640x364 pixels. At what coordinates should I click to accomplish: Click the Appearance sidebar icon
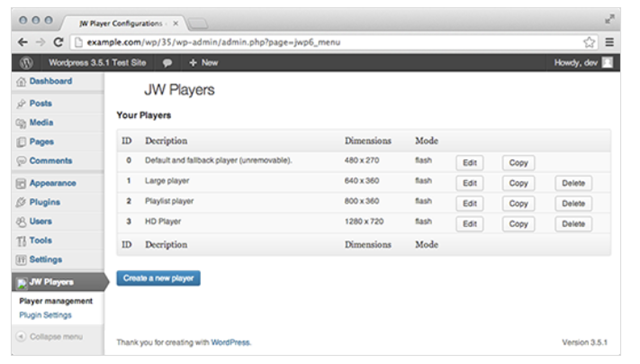[21, 183]
